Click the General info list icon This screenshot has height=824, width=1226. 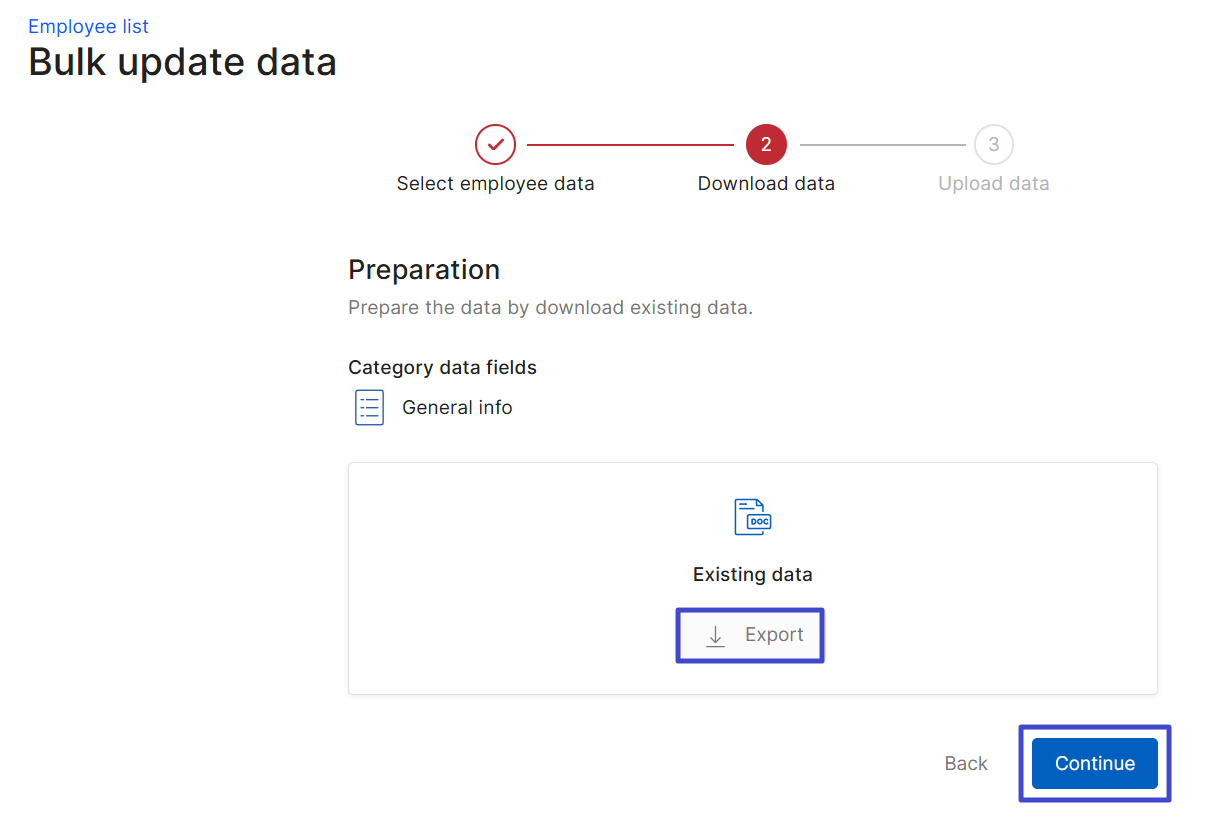click(369, 408)
